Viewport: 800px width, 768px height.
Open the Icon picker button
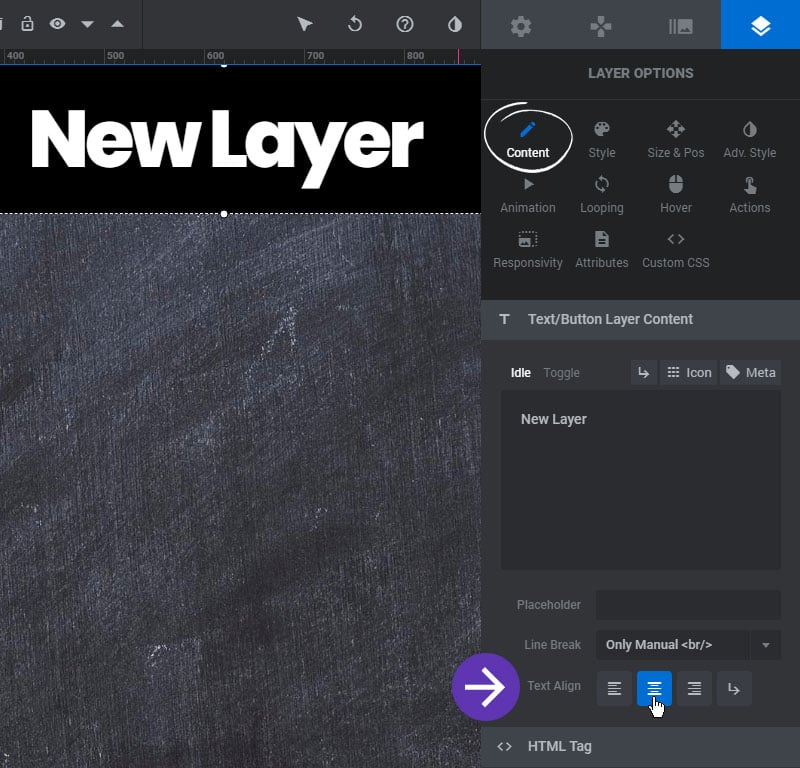click(x=689, y=373)
